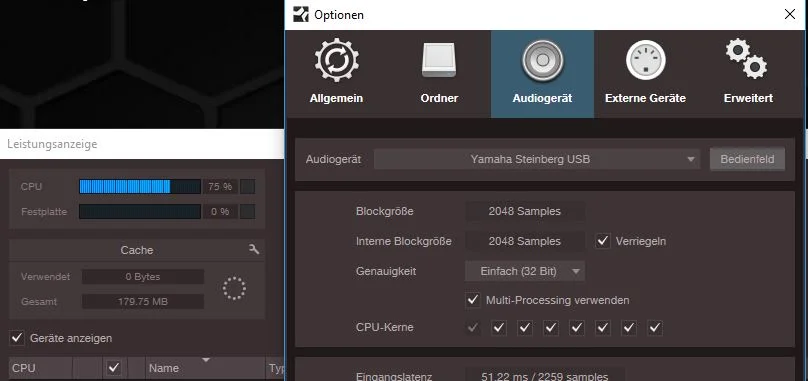Click the Interne Blockgröße value field
808x381 pixels.
(x=525, y=241)
